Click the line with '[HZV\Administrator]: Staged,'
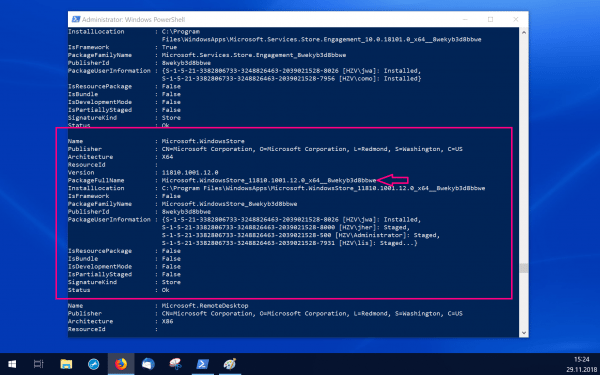Image resolution: width=600 pixels, height=375 pixels. tap(301, 235)
